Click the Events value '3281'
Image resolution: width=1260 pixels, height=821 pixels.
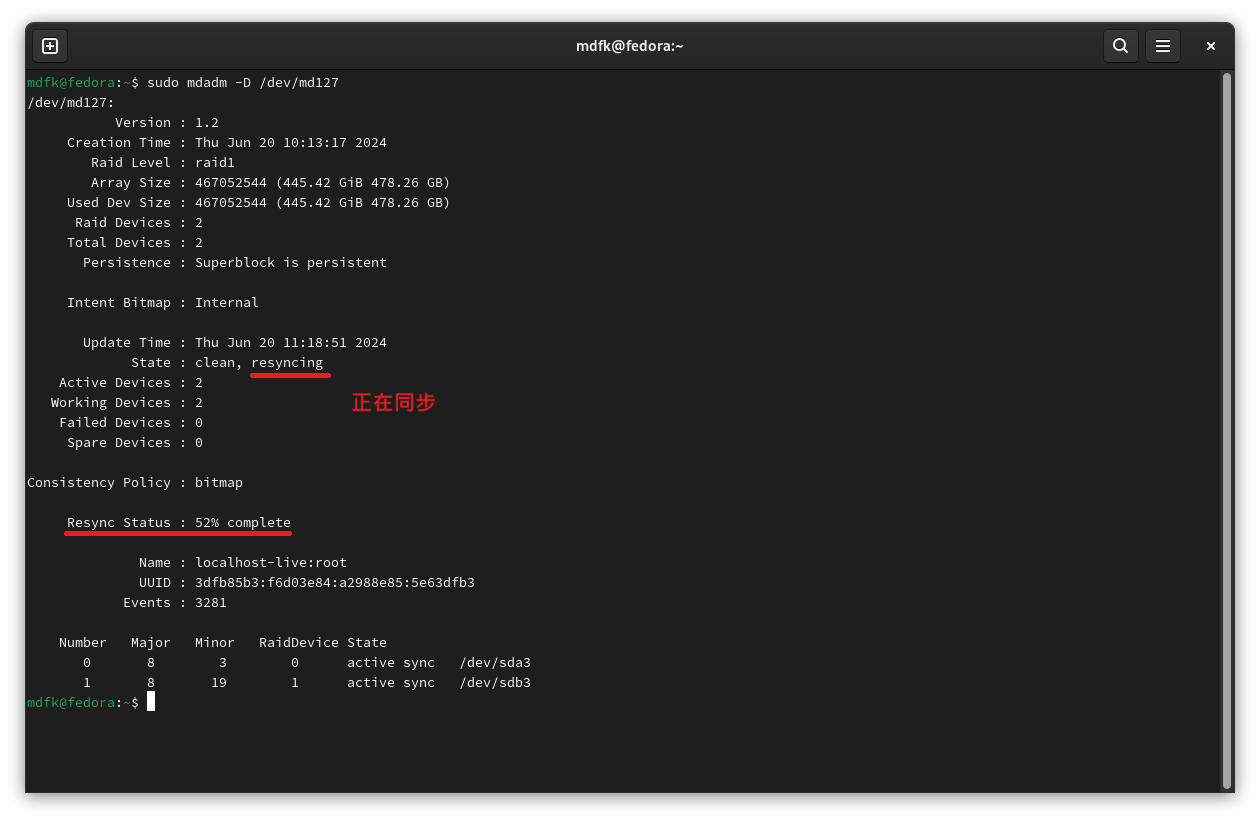click(x=211, y=602)
